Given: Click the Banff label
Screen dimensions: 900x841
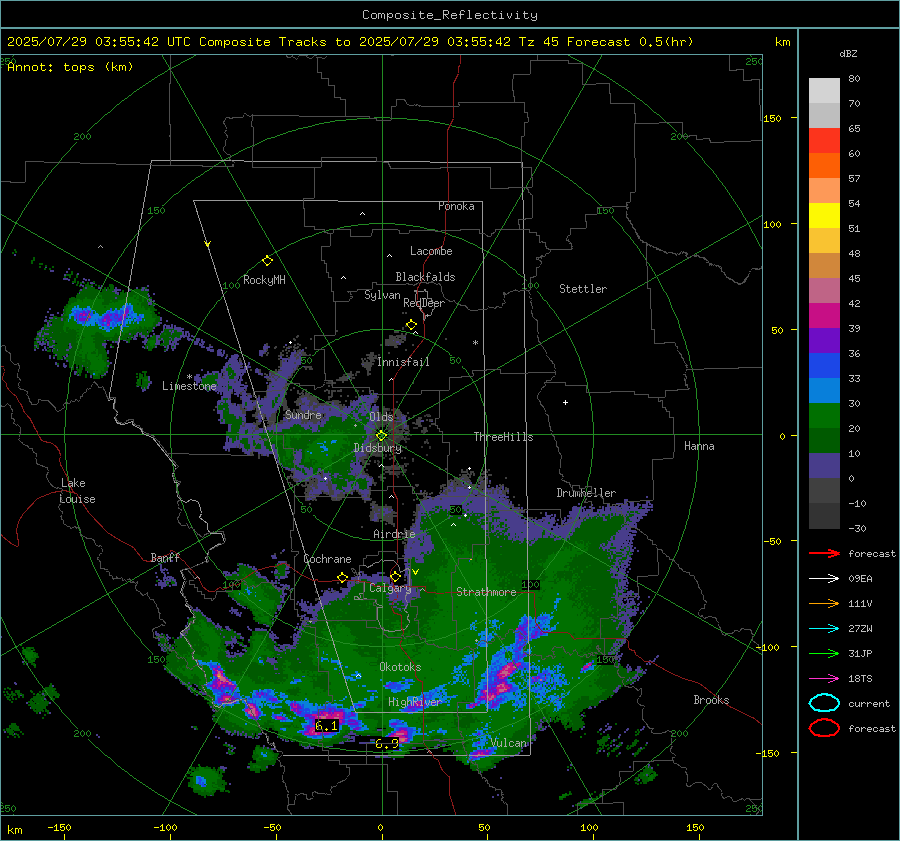Looking at the screenshot, I should [x=165, y=558].
